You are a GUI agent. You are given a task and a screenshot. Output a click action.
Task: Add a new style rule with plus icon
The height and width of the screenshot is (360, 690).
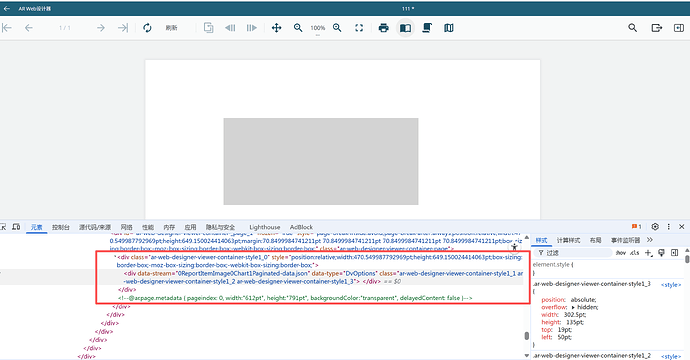pyautogui.click(x=648, y=253)
